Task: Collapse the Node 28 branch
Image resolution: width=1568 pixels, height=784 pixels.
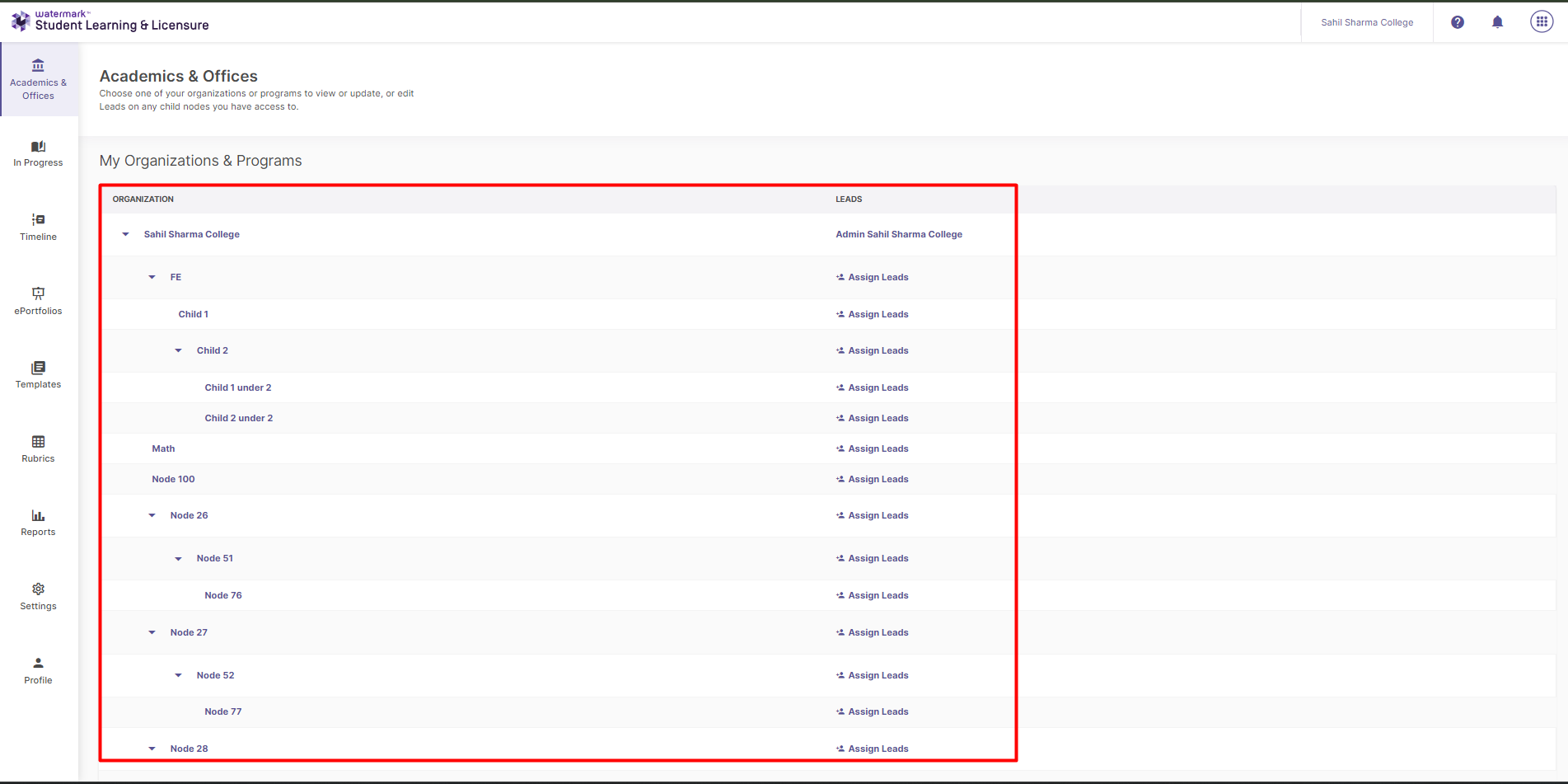Action: point(152,749)
